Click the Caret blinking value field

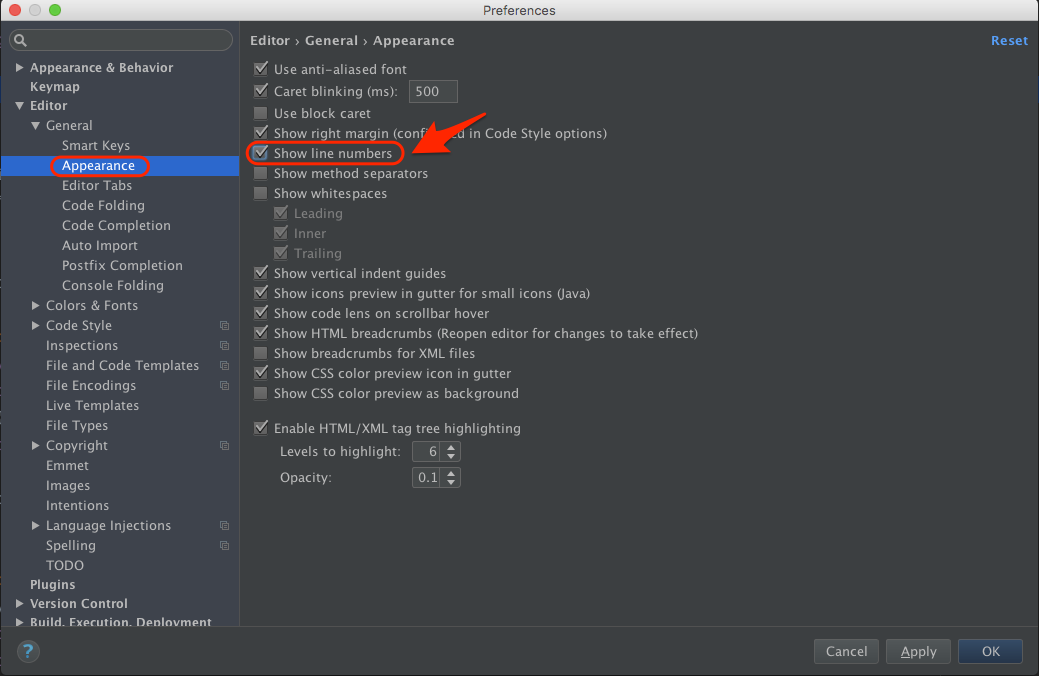pos(432,91)
